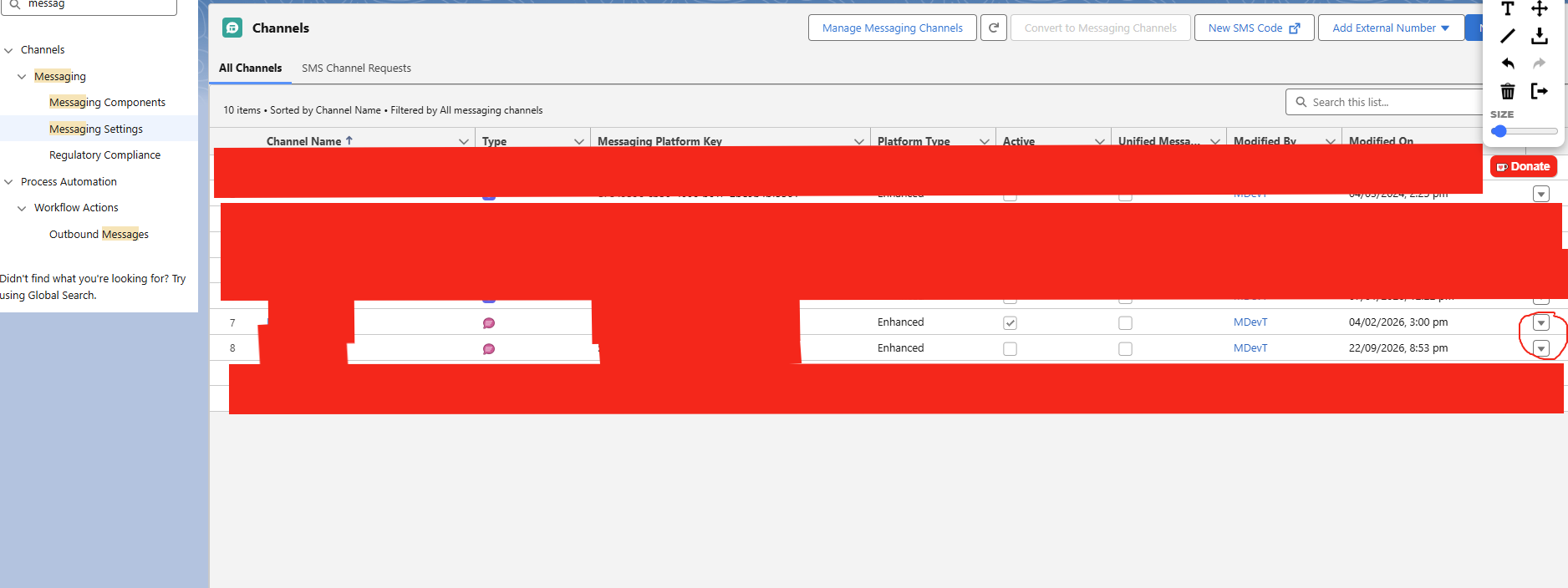Open Messaging Components in the sidebar
Image resolution: width=1568 pixels, height=588 pixels.
click(x=107, y=102)
